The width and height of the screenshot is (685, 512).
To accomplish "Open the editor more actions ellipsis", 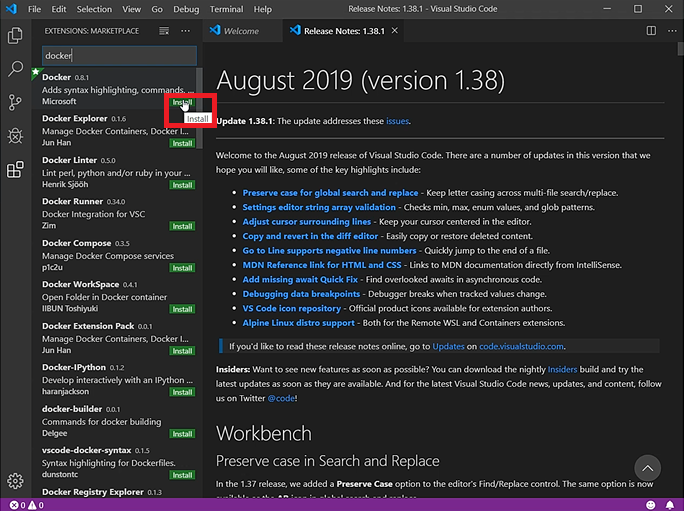I will click(672, 31).
